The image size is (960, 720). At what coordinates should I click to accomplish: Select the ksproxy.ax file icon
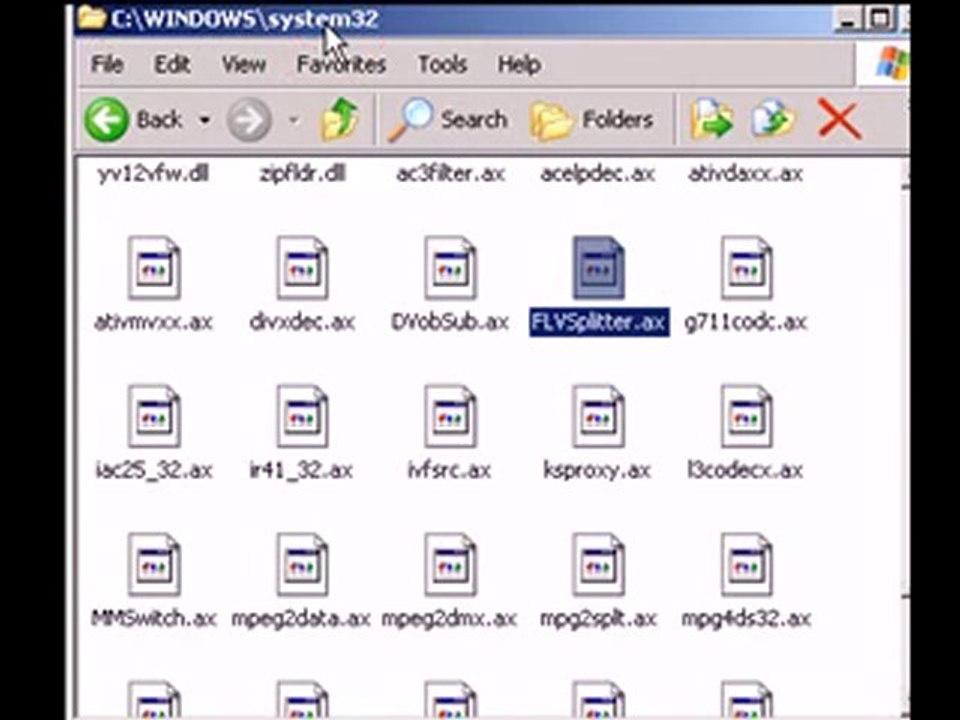(x=598, y=416)
